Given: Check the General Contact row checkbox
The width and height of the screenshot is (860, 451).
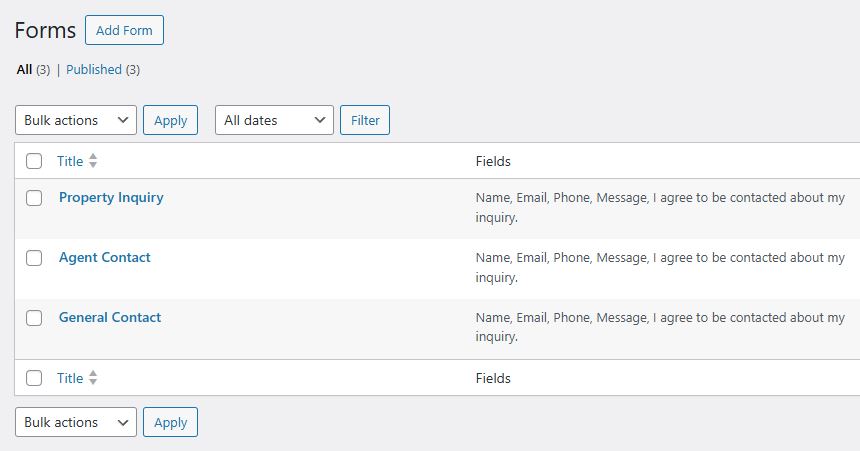Looking at the screenshot, I should coord(34,318).
